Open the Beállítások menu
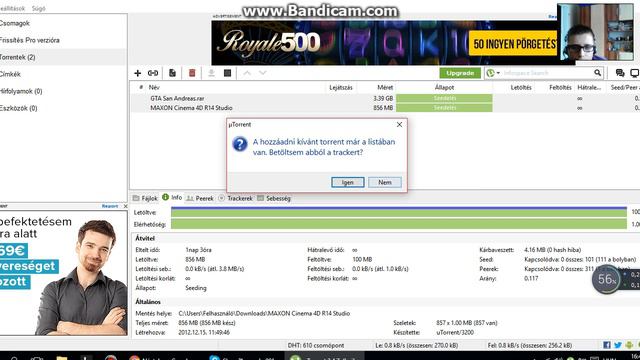 (x=12, y=8)
